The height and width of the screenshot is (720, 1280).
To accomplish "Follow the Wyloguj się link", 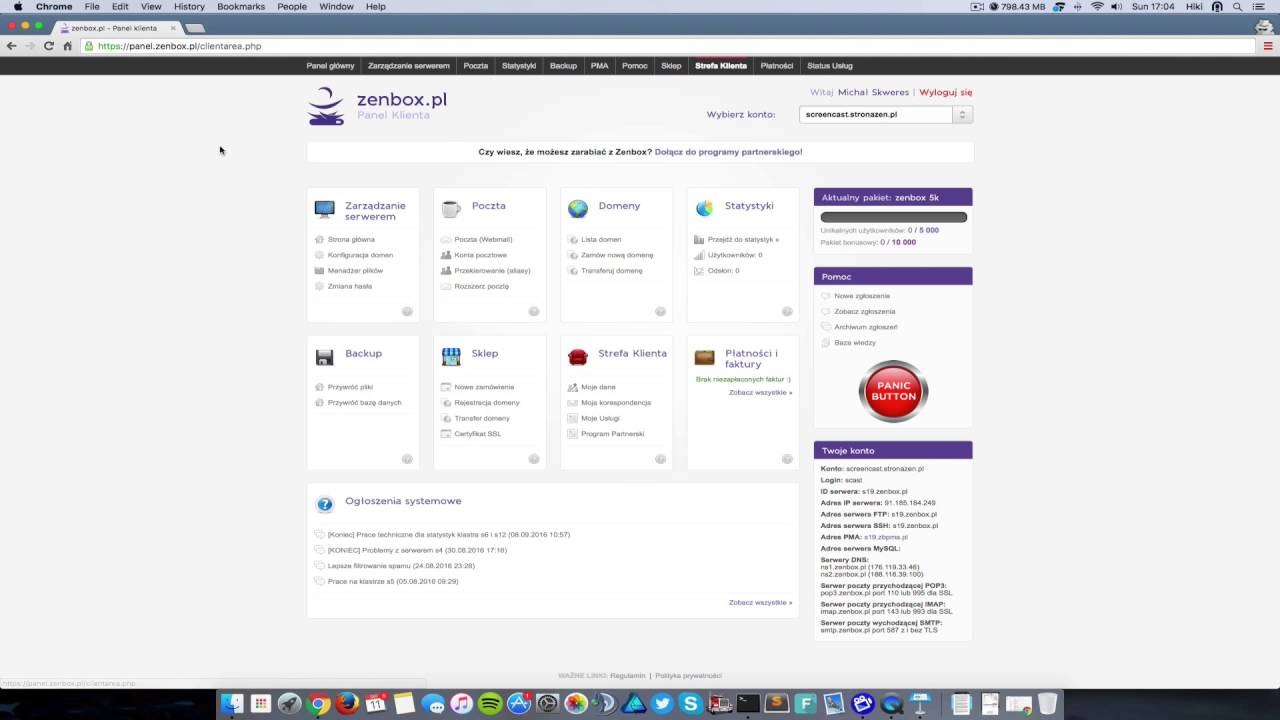I will (x=946, y=92).
